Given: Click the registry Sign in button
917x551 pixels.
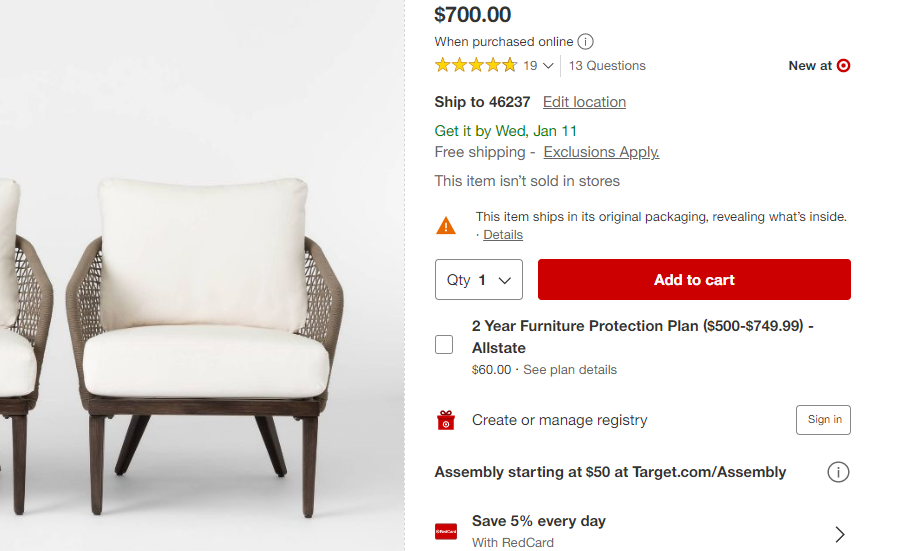Looking at the screenshot, I should [823, 420].
